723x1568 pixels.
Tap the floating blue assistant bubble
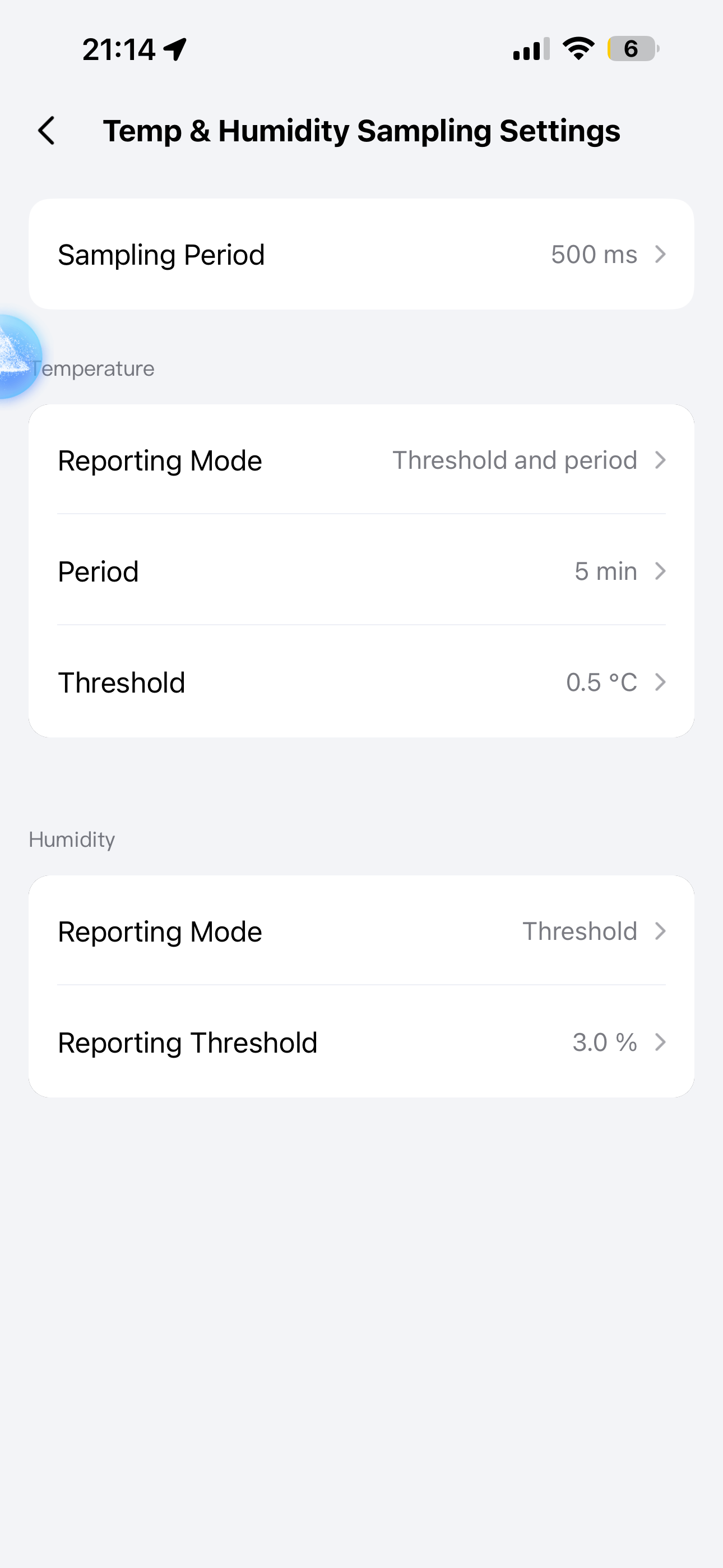[17, 357]
